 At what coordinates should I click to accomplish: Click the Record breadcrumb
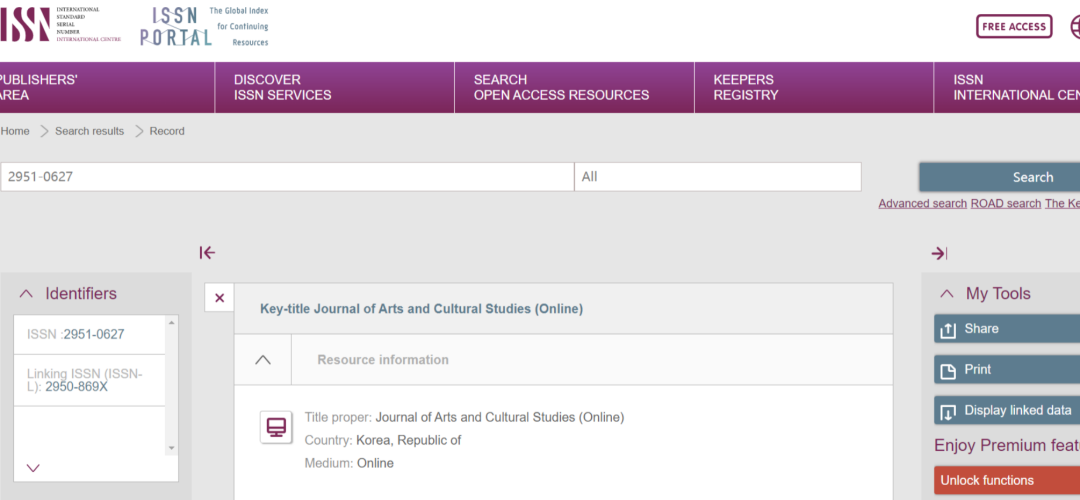tap(167, 131)
